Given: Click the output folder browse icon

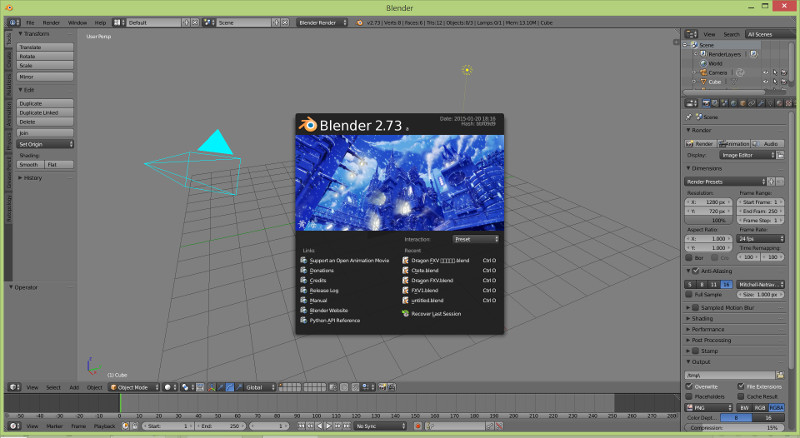Looking at the screenshot, I should [780, 375].
